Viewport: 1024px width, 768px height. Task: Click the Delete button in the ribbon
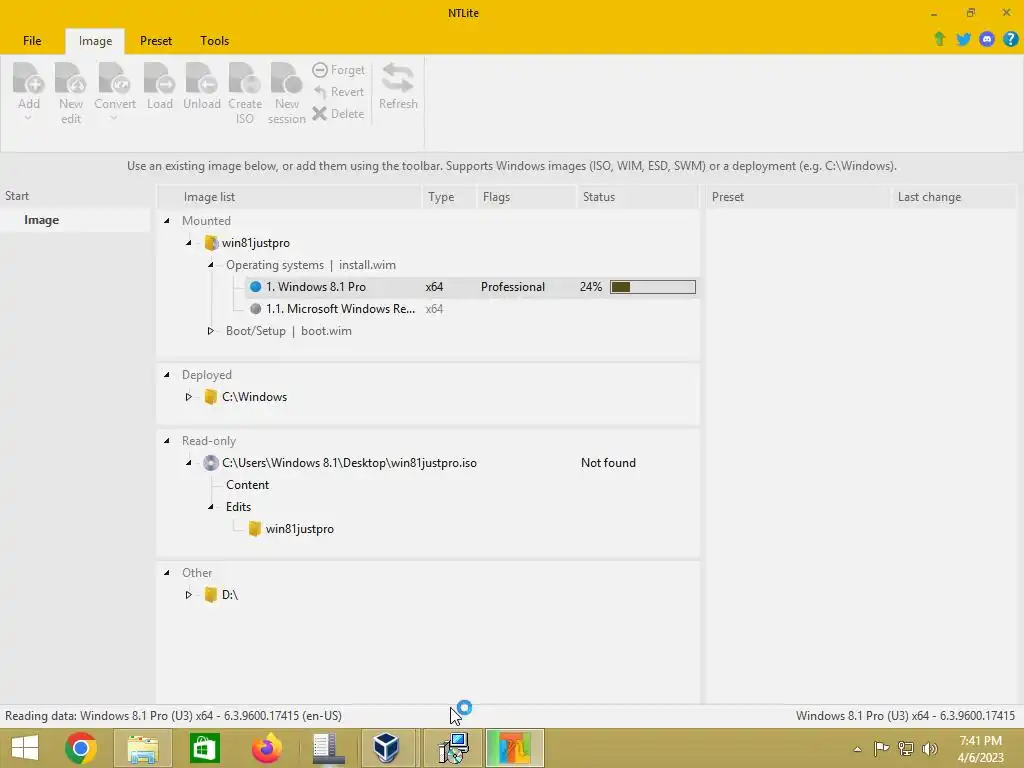(338, 114)
